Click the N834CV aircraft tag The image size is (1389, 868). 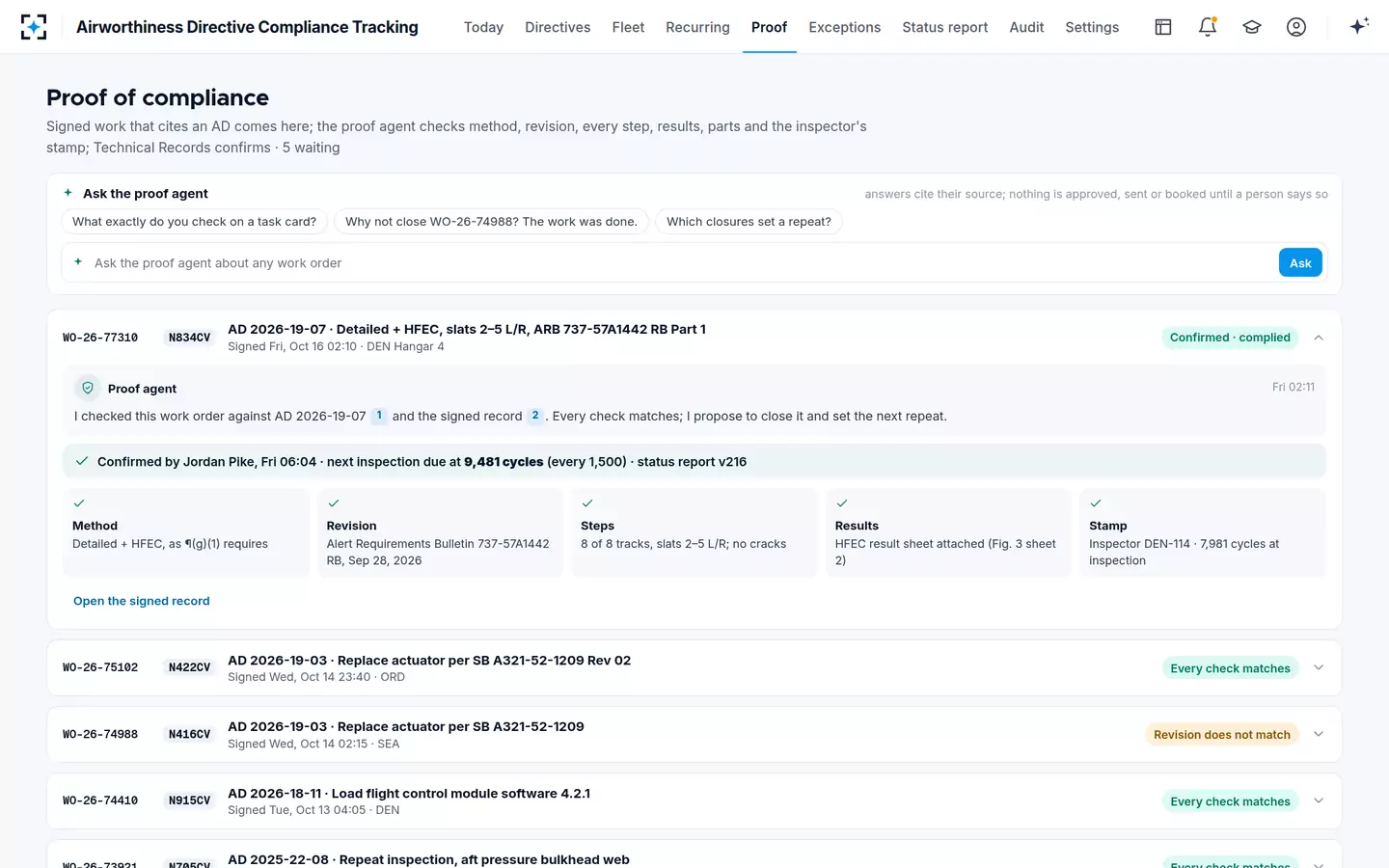pyautogui.click(x=189, y=338)
